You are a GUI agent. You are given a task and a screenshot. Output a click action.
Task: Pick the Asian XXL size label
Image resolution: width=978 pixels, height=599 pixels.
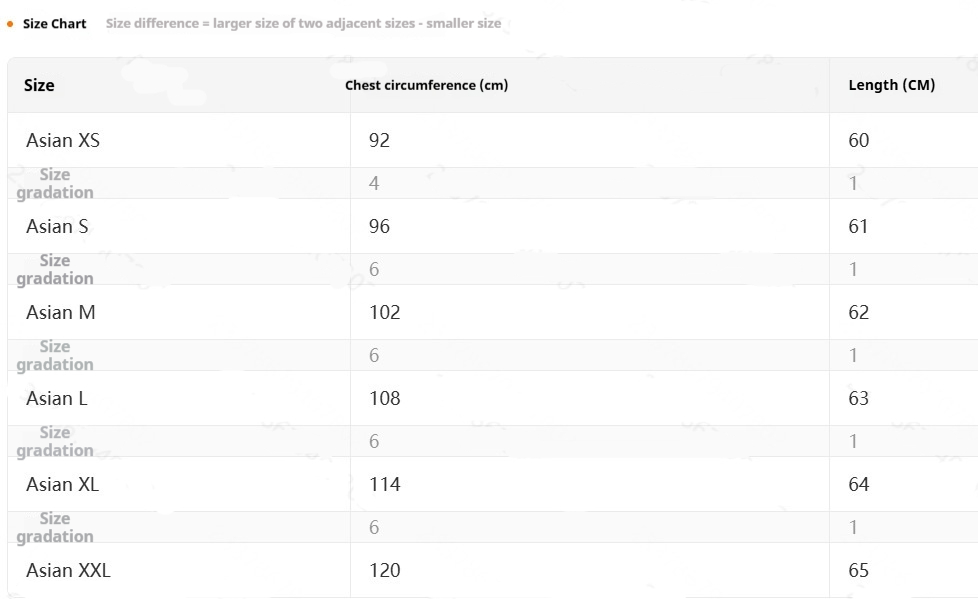[68, 570]
